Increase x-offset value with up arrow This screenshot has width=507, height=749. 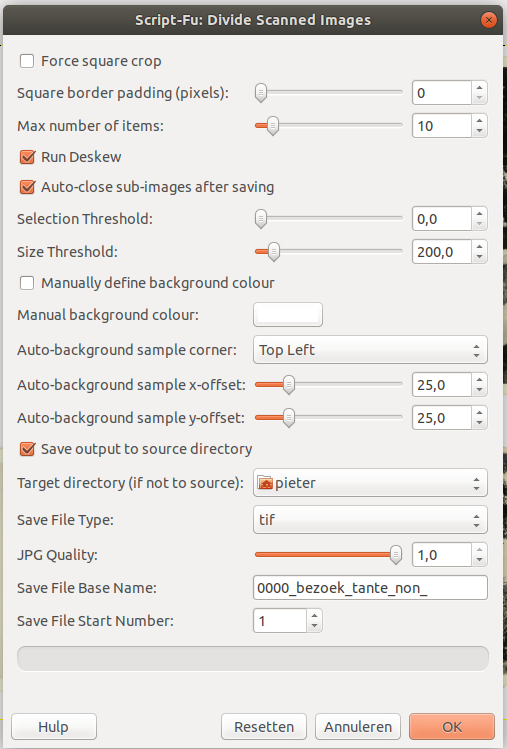pos(479,379)
